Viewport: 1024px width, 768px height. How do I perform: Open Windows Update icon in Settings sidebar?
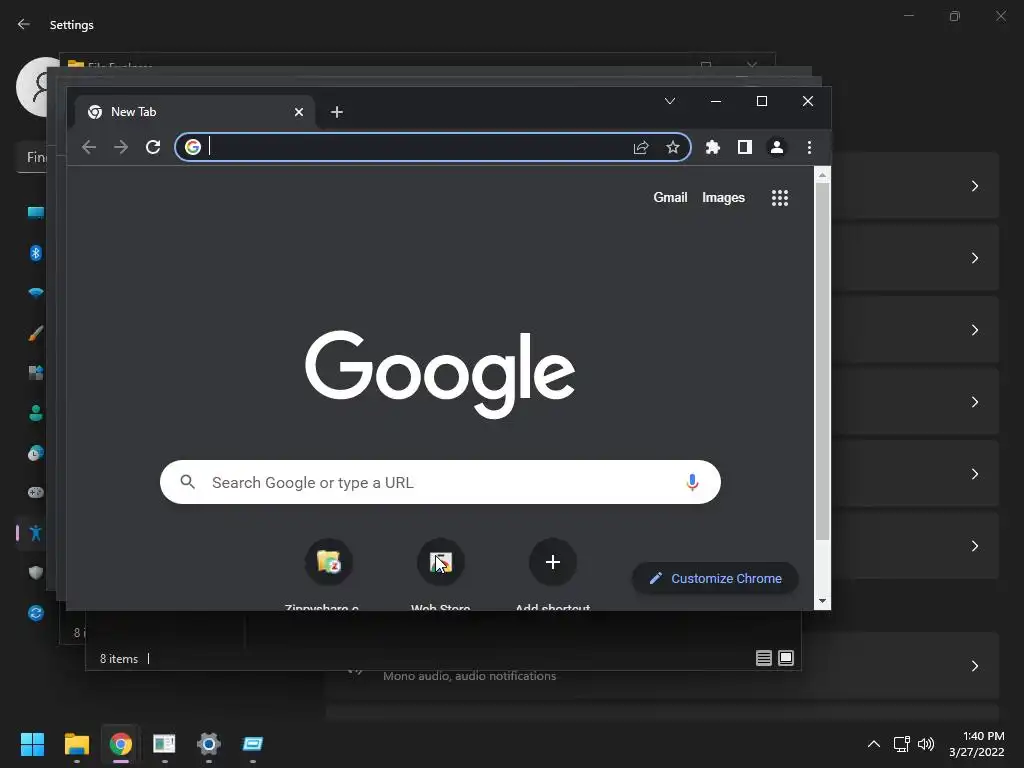pos(36,613)
